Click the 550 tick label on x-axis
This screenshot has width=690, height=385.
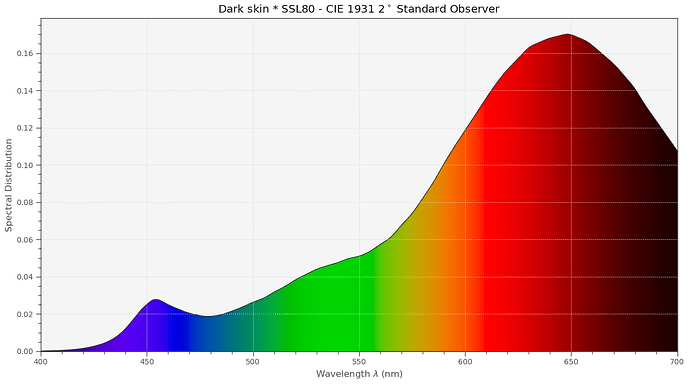(x=359, y=362)
